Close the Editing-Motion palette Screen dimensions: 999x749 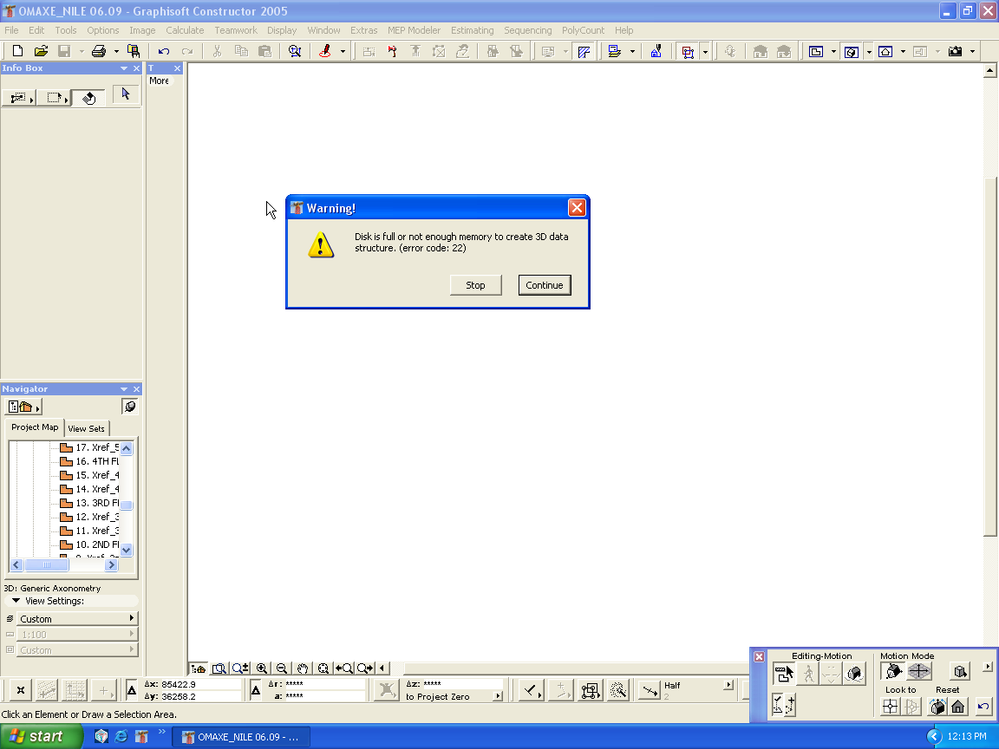tap(759, 656)
